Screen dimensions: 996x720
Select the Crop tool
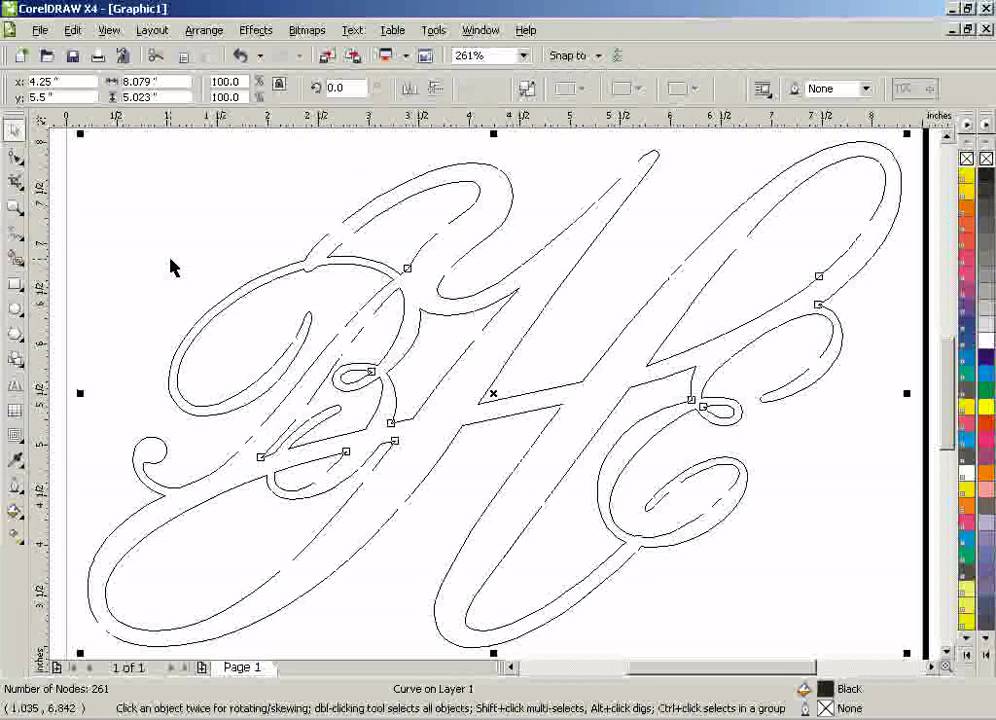coord(15,182)
